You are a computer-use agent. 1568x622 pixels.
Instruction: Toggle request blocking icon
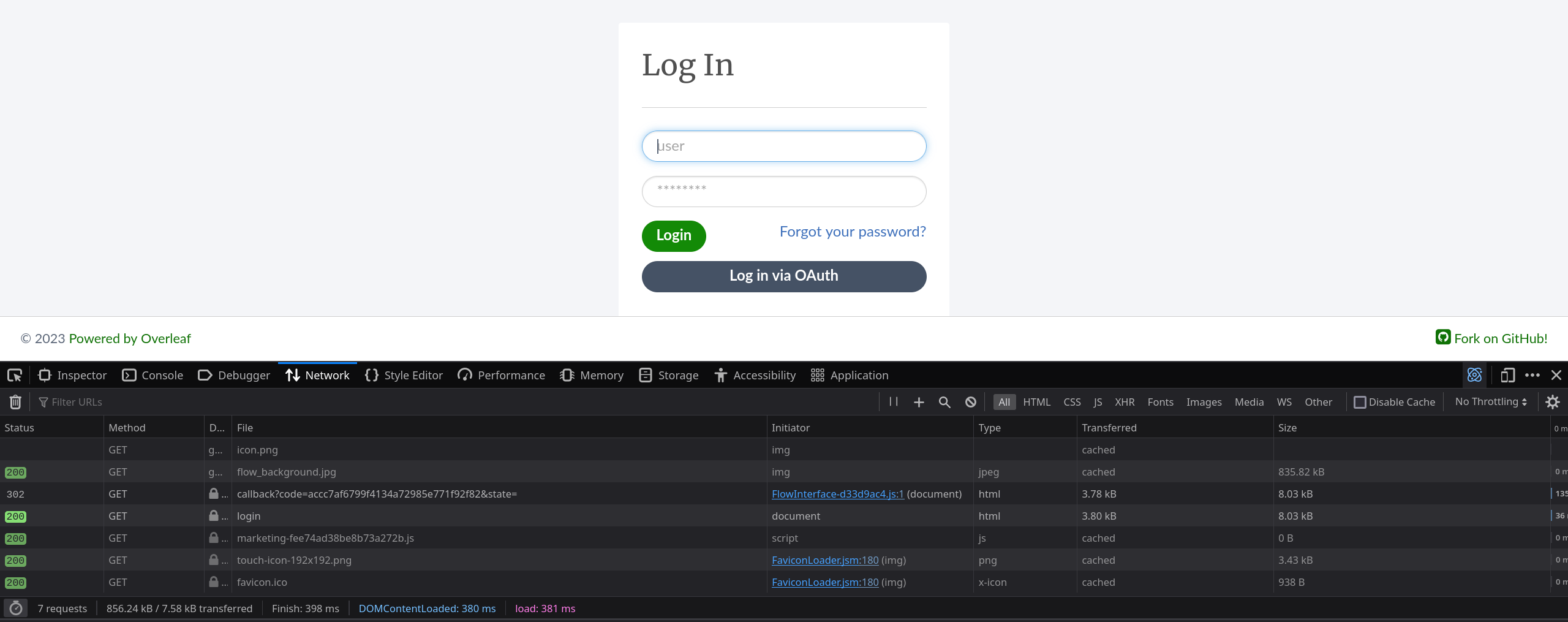tap(970, 401)
